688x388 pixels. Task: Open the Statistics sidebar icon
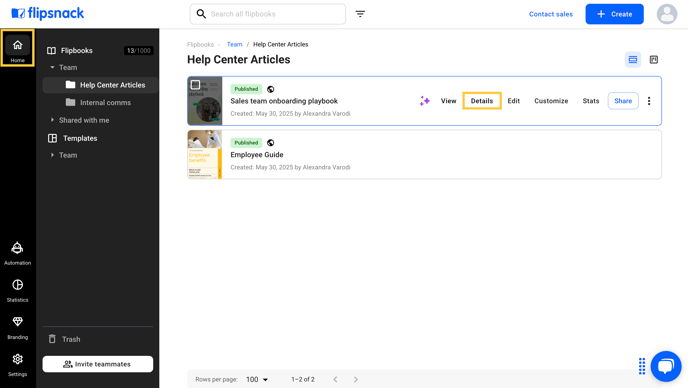click(18, 291)
